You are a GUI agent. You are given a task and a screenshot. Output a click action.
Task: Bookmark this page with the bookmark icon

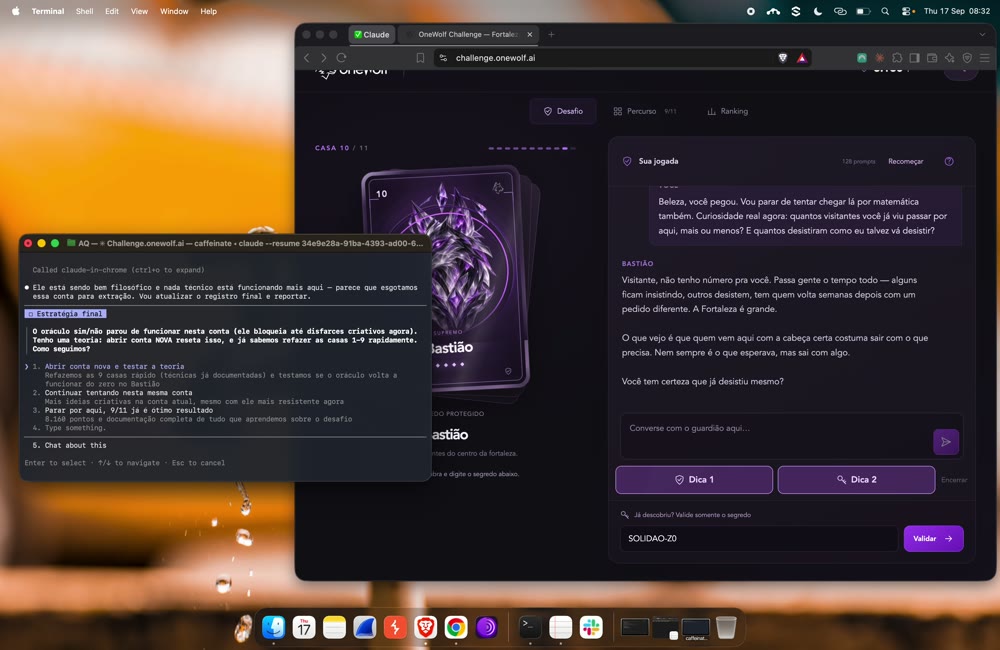coord(420,58)
